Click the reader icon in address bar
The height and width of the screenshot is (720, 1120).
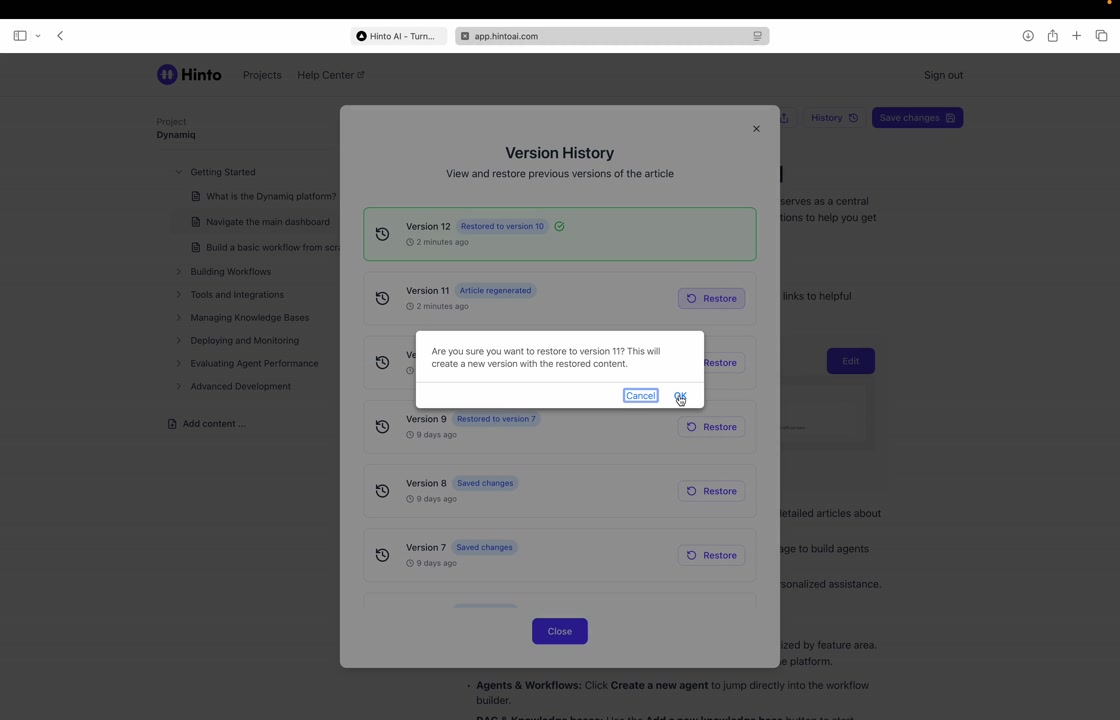click(757, 36)
